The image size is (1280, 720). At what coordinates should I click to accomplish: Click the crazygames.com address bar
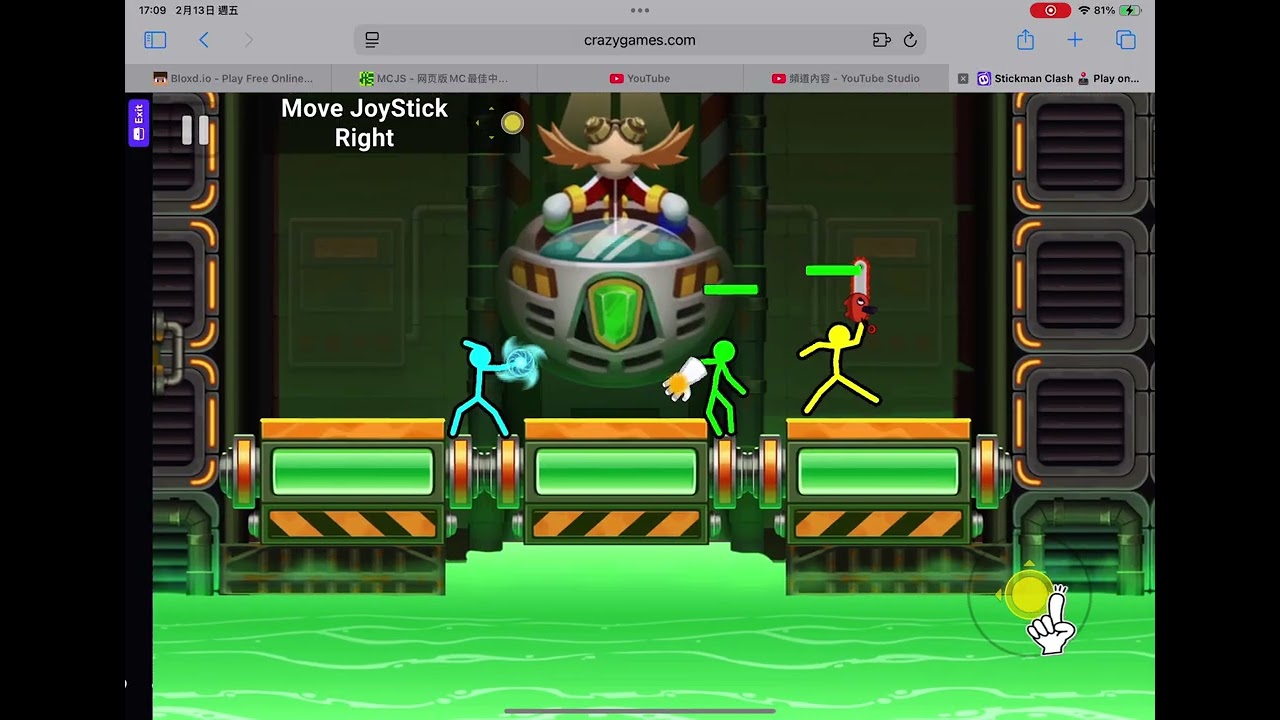click(640, 40)
